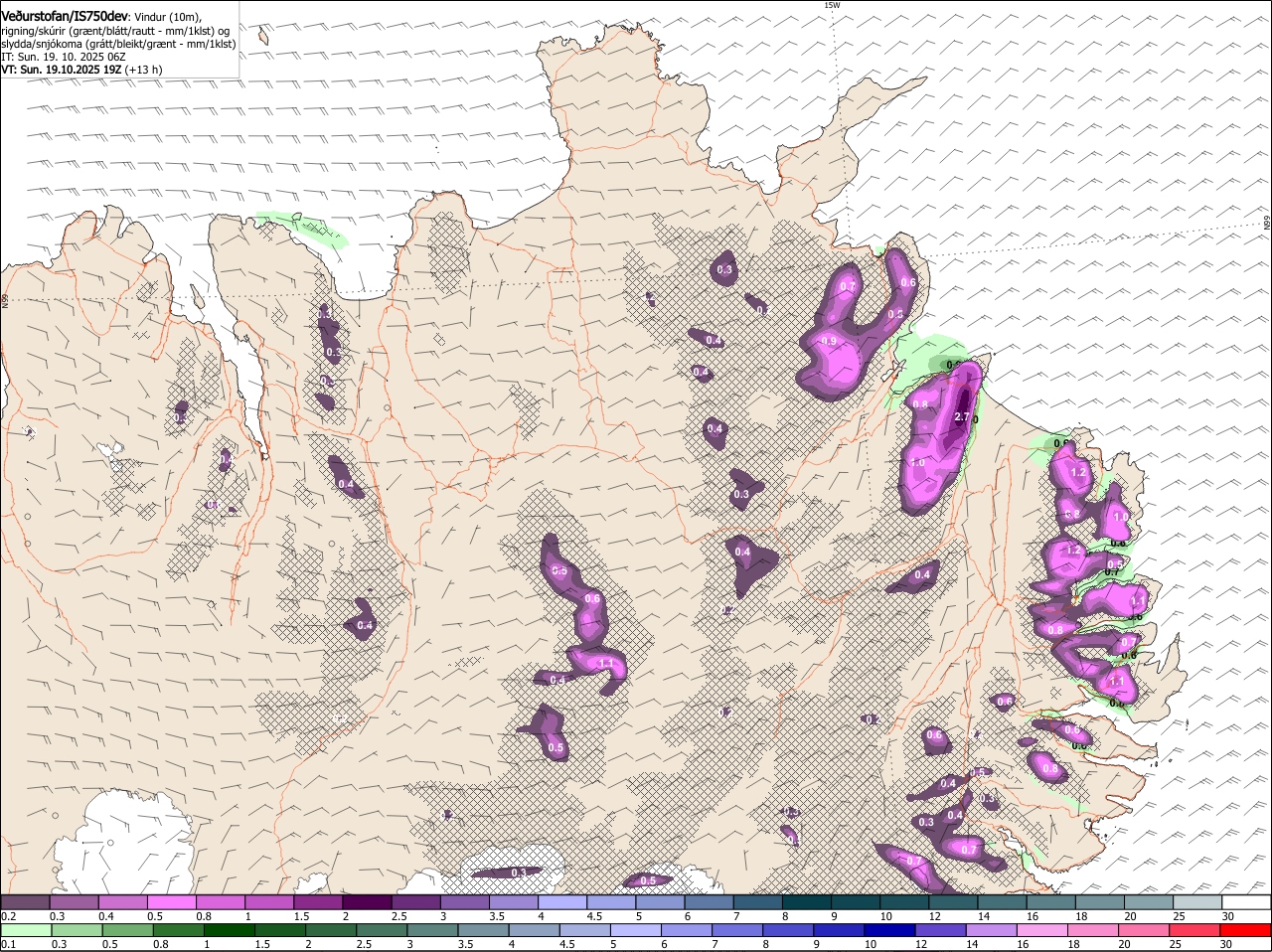Pick lower legend swatch between 0.3 and 0.5
Viewport: 1272px width, 952px height.
click(x=78, y=930)
